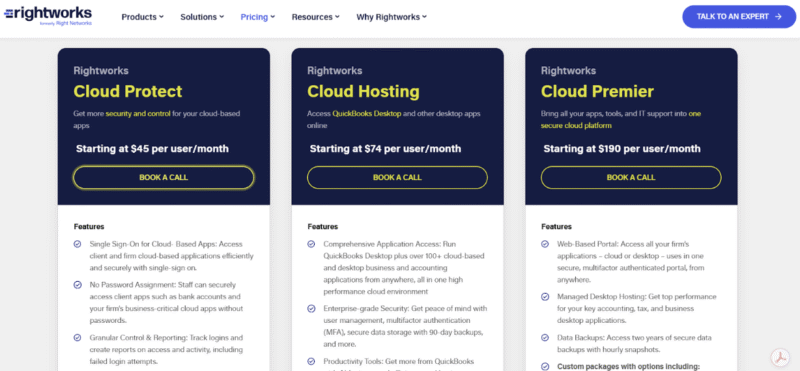Click checkmark icon beside Enterprise-grade Security
This screenshot has width=800, height=371.
311,308
